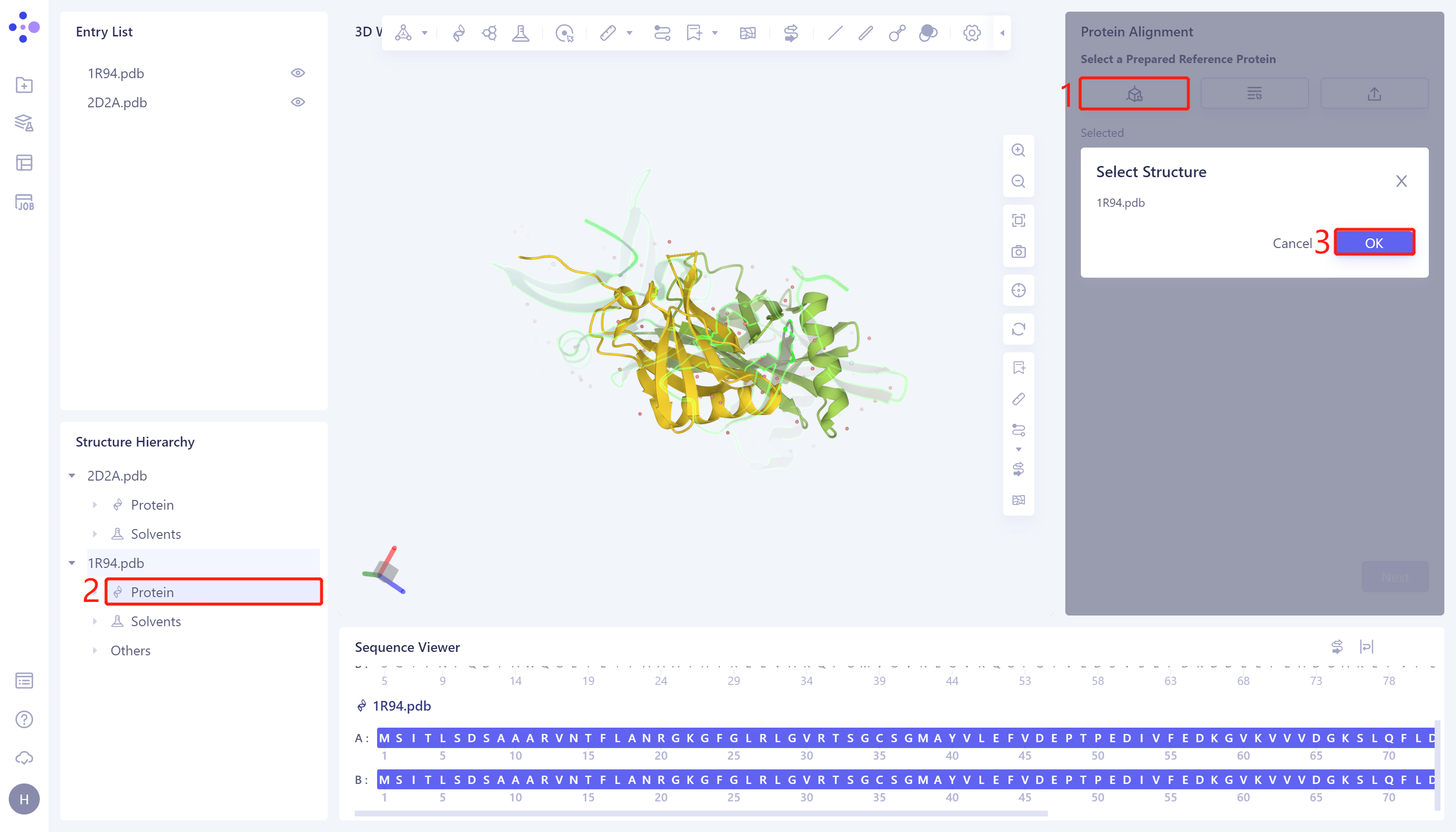Viewport: 1456px width, 832px height.
Task: Click the reset view refresh icon
Action: pos(1018,330)
